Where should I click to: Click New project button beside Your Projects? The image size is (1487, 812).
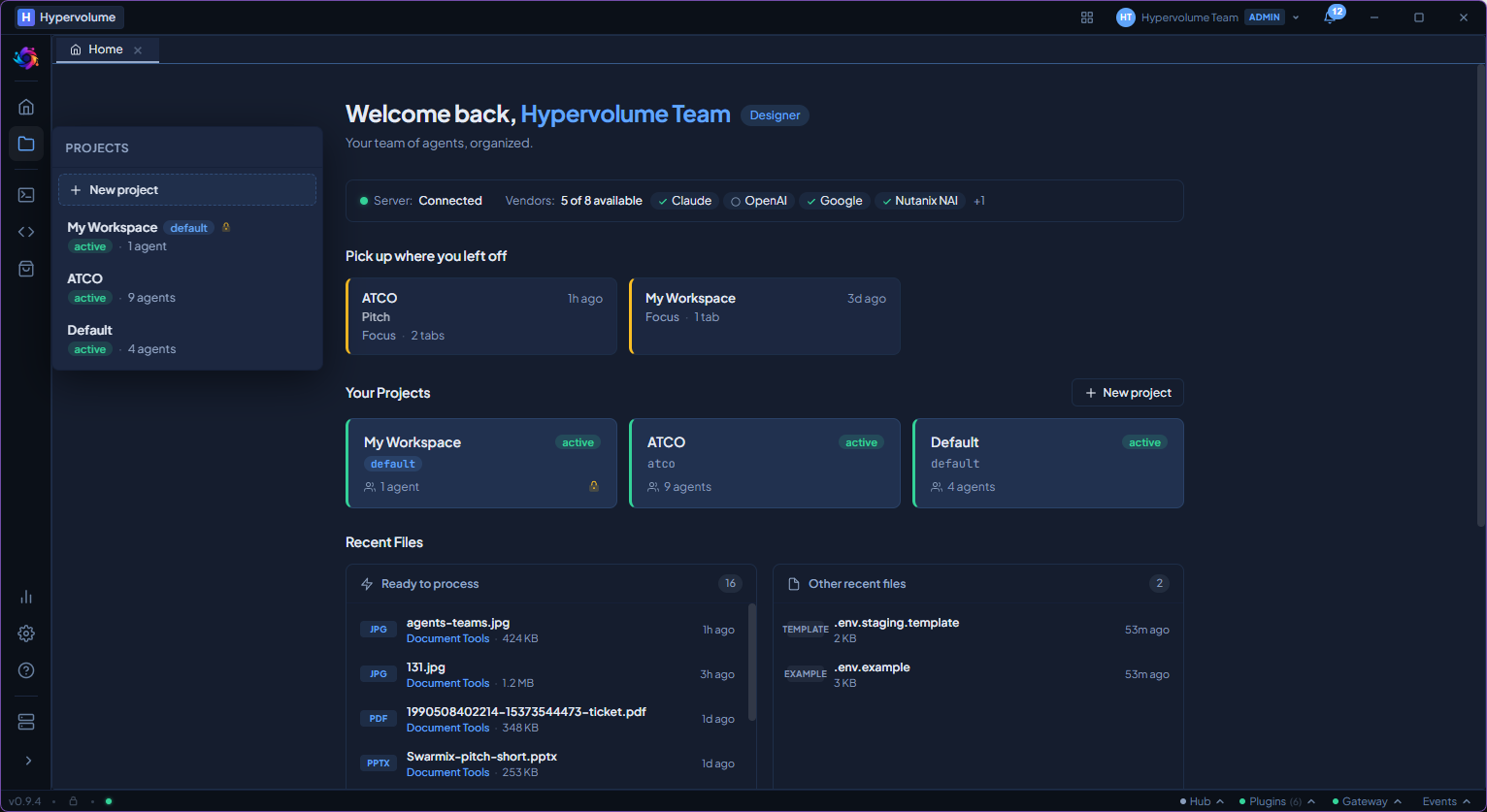[1128, 393]
